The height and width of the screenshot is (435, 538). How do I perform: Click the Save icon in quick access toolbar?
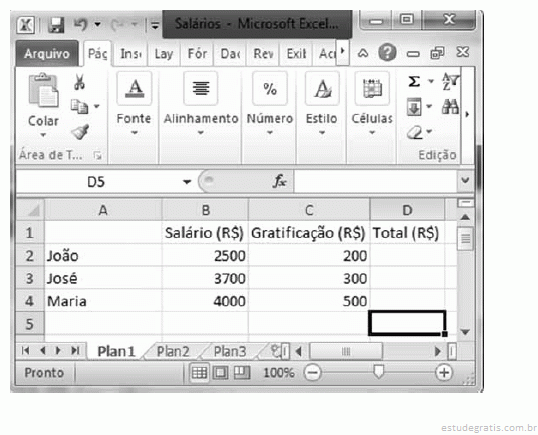point(56,25)
